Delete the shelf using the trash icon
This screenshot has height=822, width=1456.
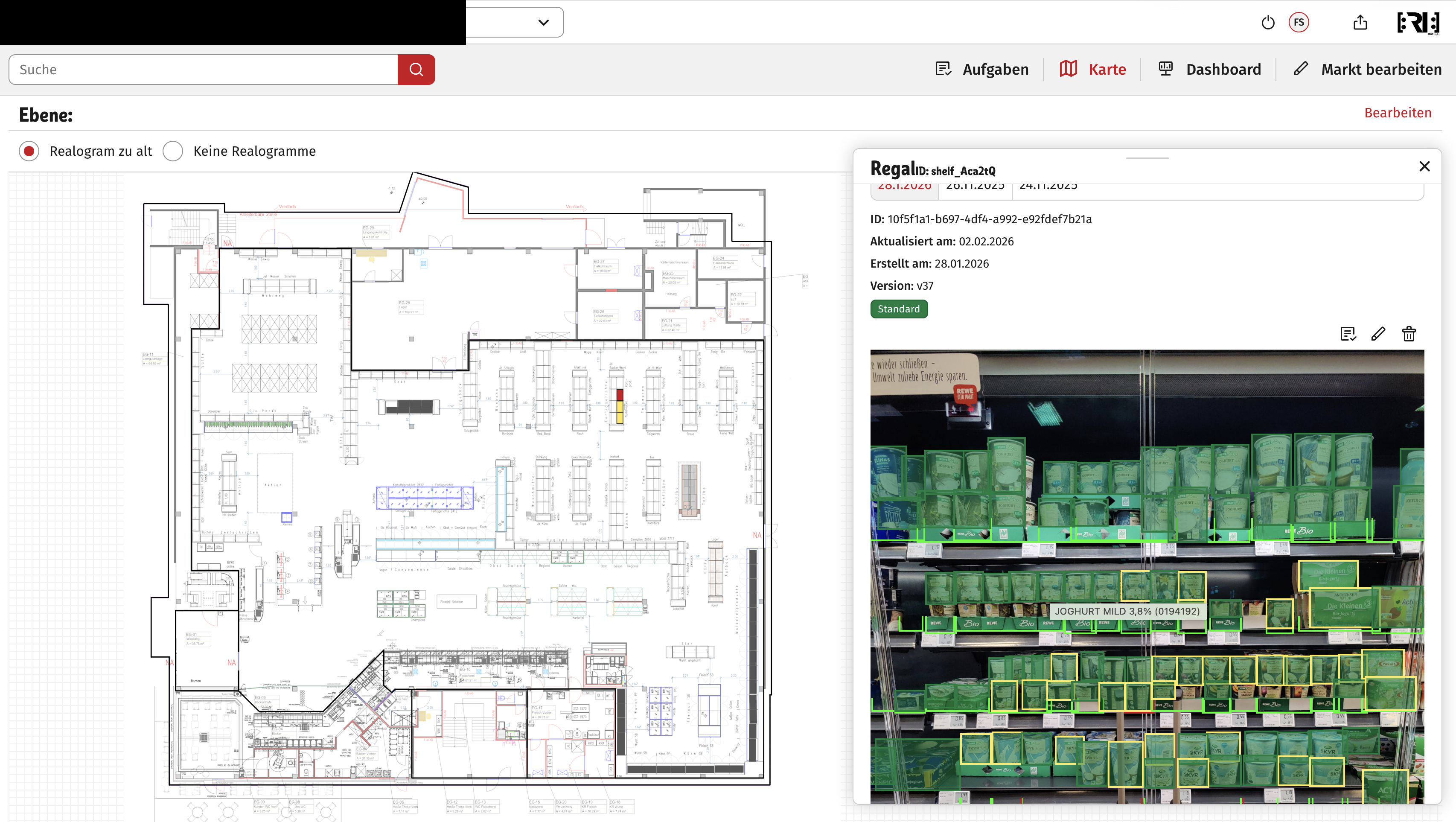coord(1409,334)
